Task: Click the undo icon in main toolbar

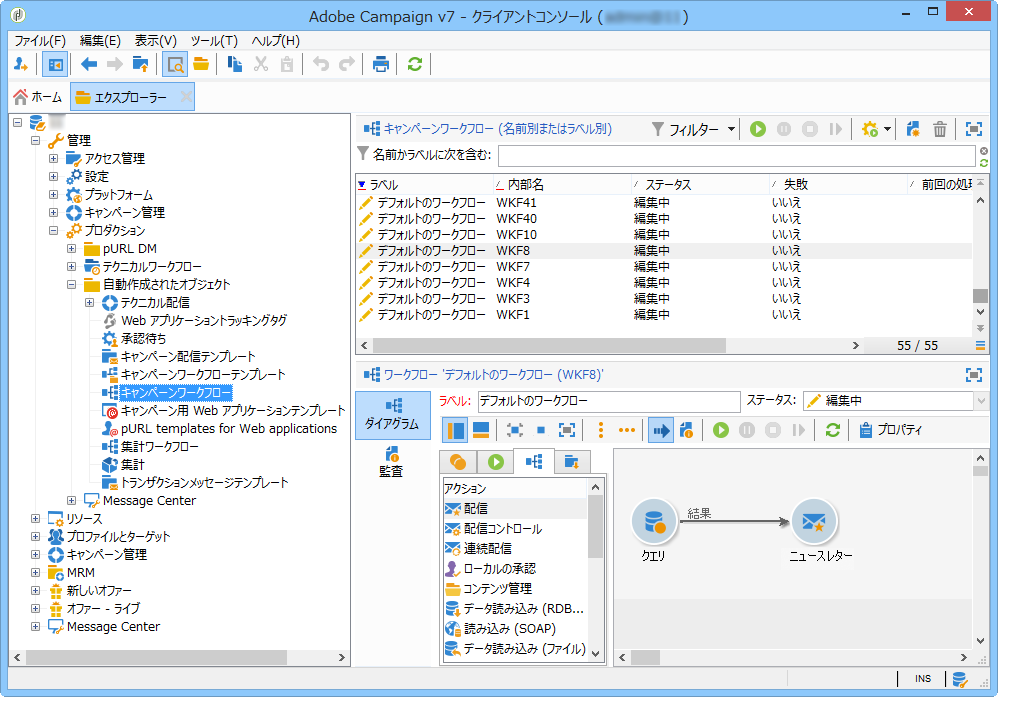Action: pyautogui.click(x=321, y=64)
